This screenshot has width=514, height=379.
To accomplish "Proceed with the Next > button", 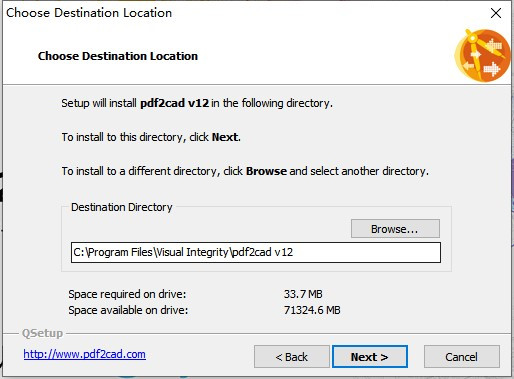I will coord(370,357).
